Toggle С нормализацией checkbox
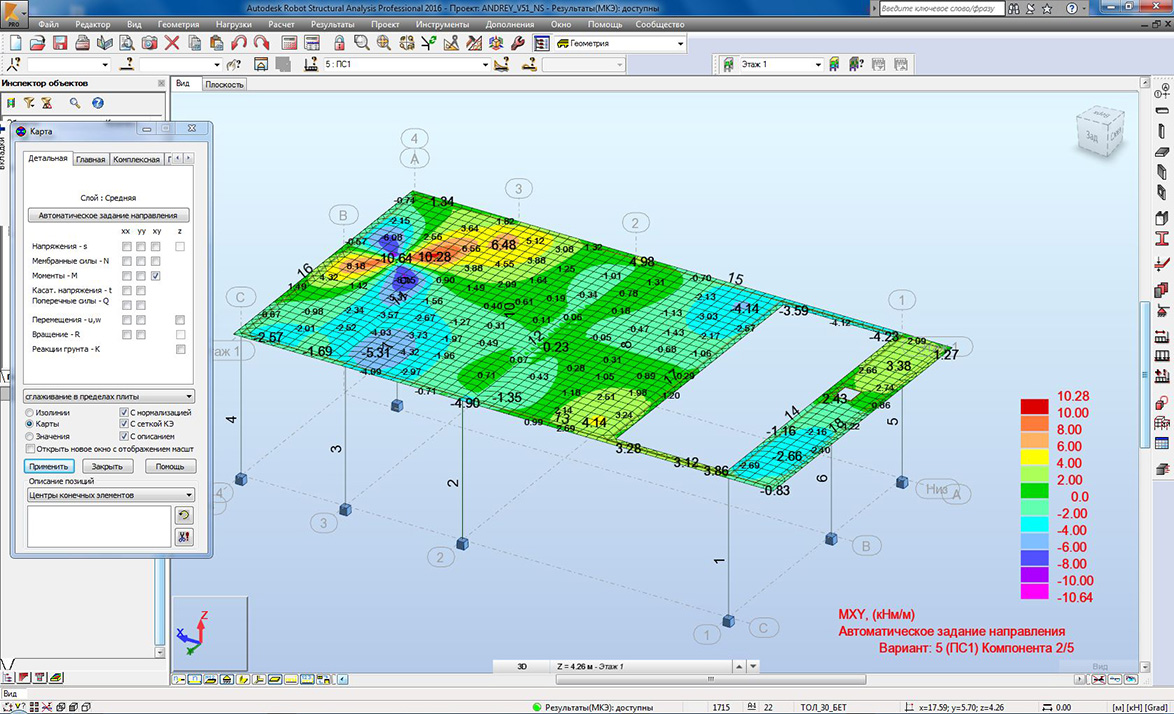Screen dimensions: 1174x714 pos(124,412)
